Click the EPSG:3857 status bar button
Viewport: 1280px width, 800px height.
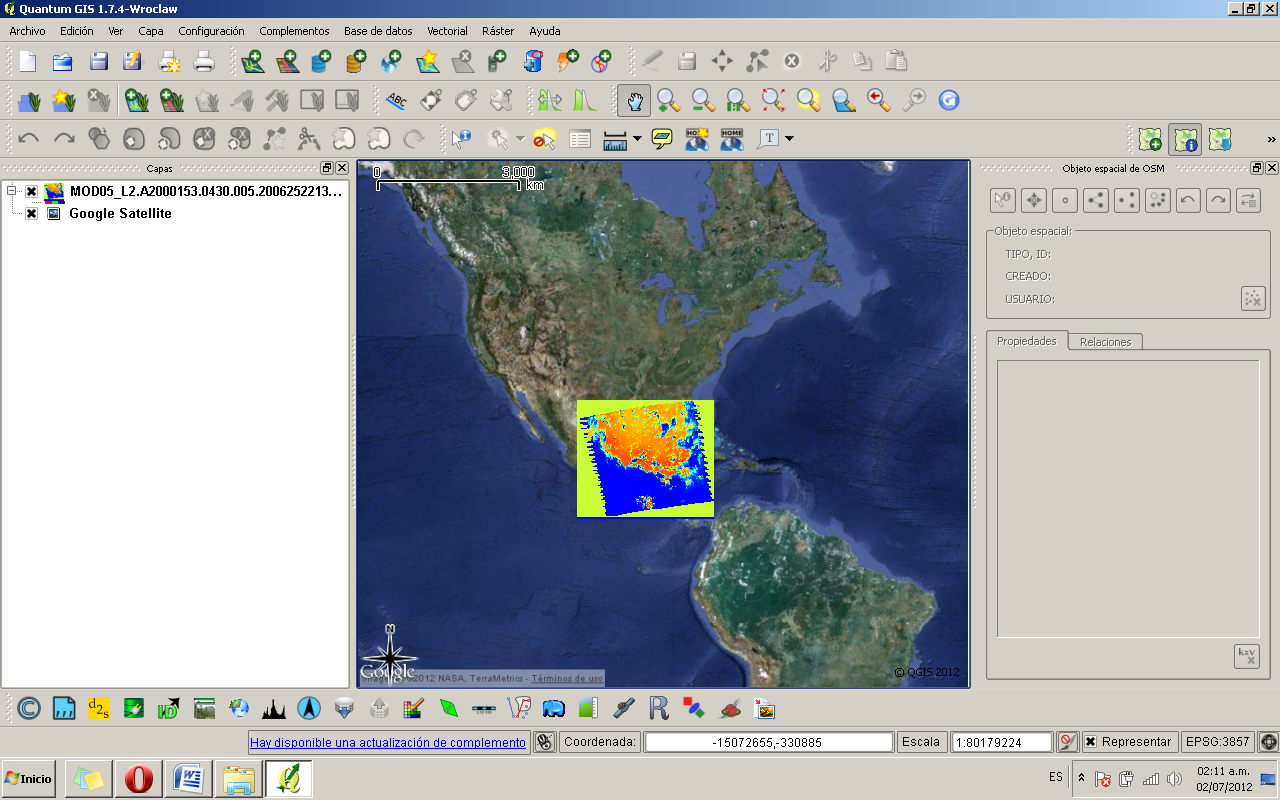pos(1217,742)
